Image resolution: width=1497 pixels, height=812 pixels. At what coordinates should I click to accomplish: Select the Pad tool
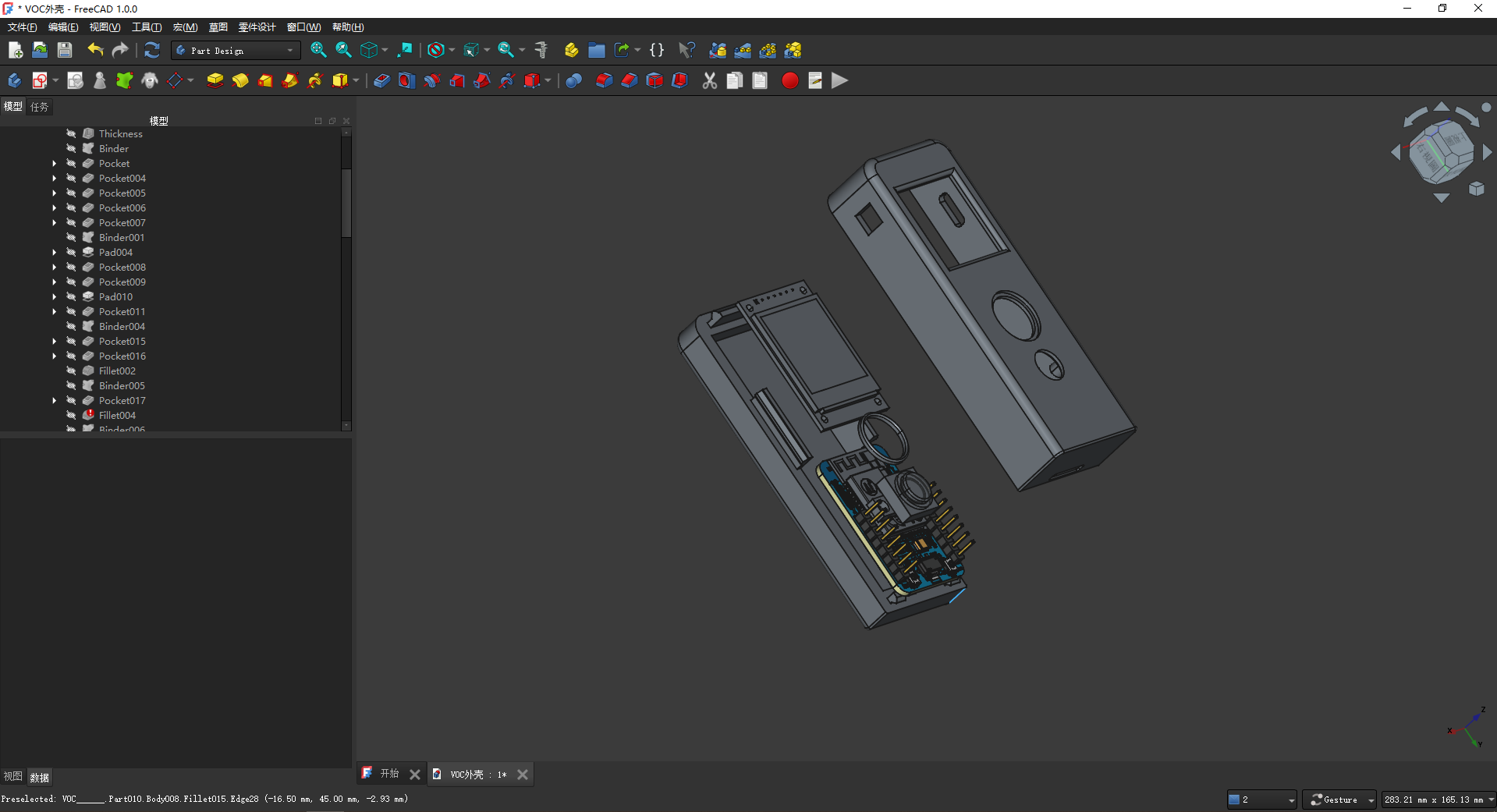(215, 80)
